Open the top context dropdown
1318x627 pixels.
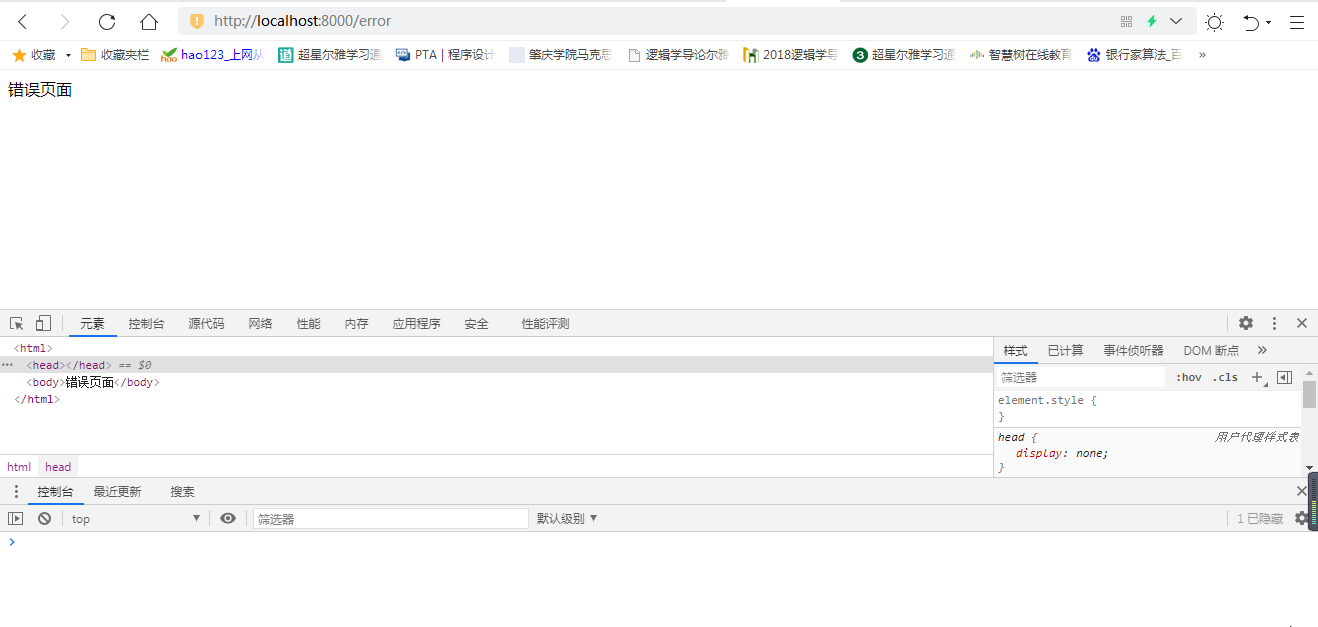click(136, 518)
